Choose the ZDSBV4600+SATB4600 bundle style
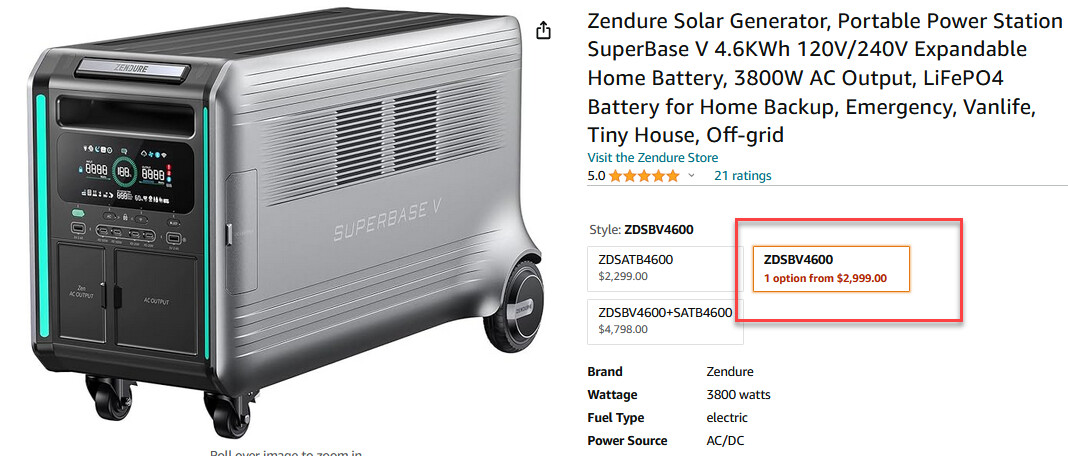The width and height of the screenshot is (1068, 456). [665, 321]
